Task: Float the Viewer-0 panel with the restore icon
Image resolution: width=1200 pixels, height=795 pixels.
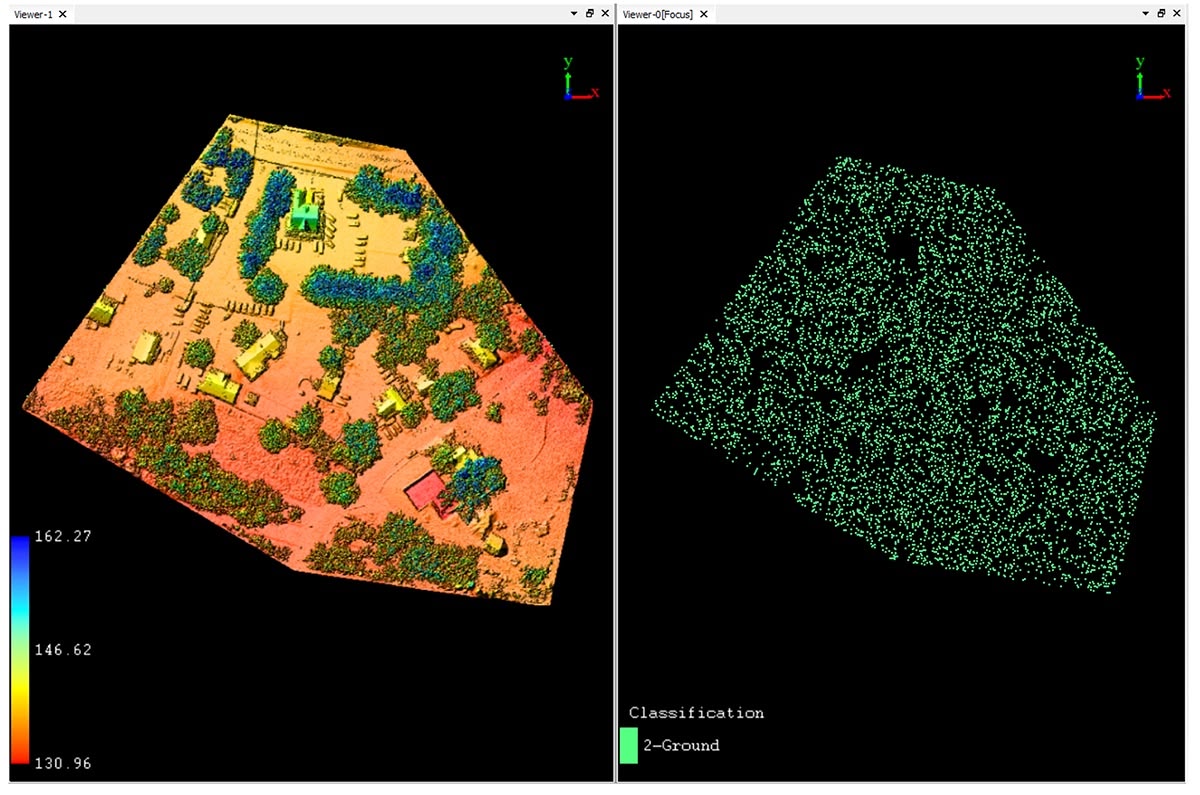Action: 1162,14
